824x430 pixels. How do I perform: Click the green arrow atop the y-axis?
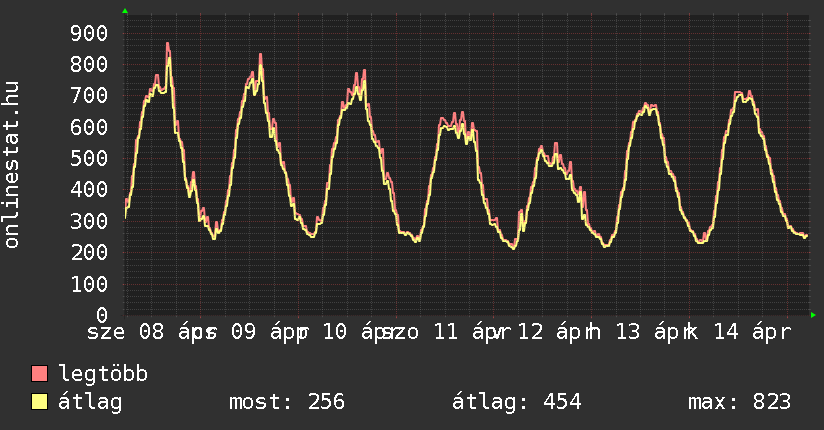coord(125,11)
